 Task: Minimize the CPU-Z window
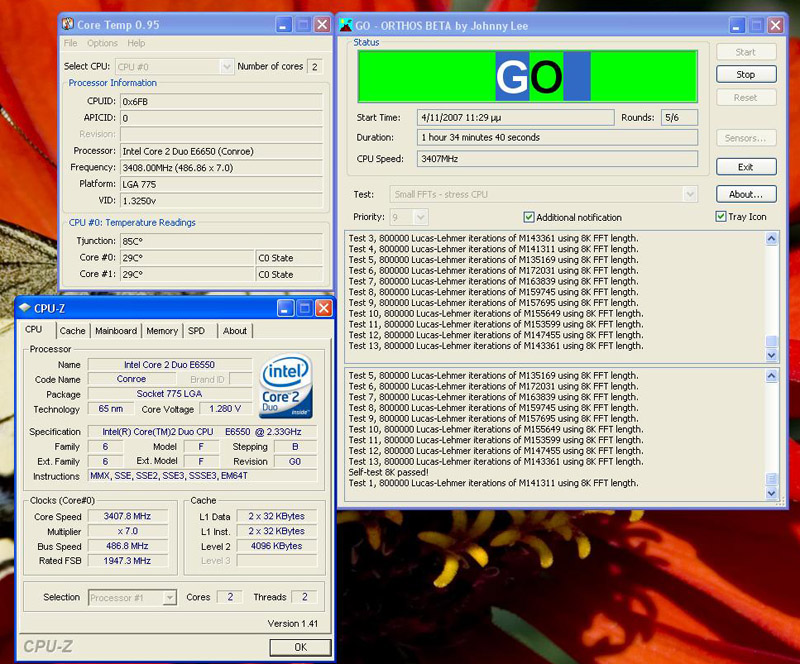[285, 308]
